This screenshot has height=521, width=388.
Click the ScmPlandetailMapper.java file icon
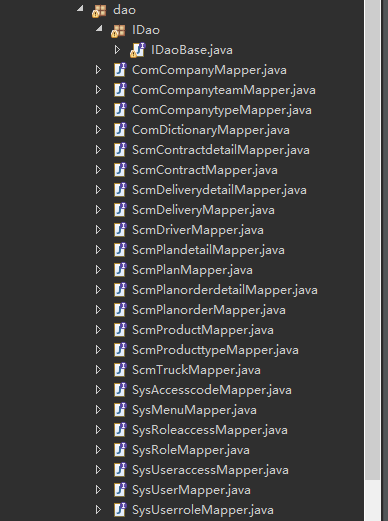tap(120, 250)
